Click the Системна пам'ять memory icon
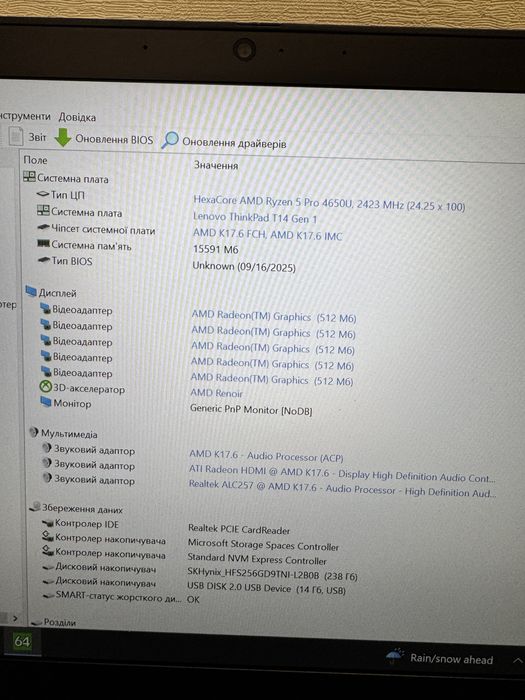This screenshot has height=700, width=525. (44, 244)
